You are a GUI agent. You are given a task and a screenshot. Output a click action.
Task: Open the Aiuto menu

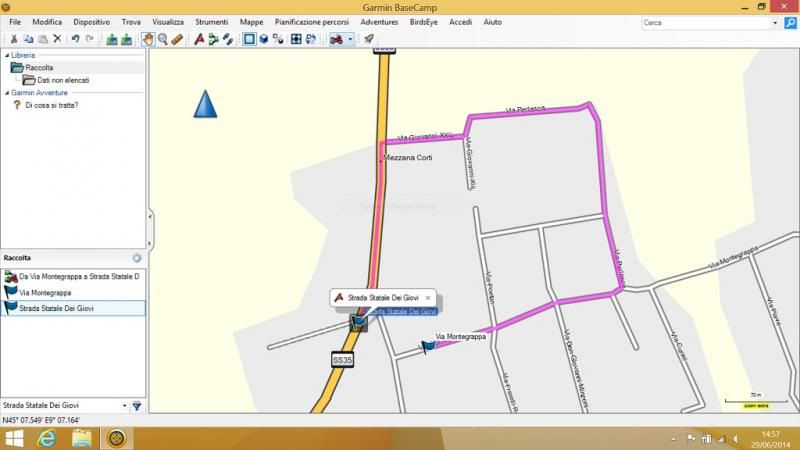pyautogui.click(x=492, y=22)
